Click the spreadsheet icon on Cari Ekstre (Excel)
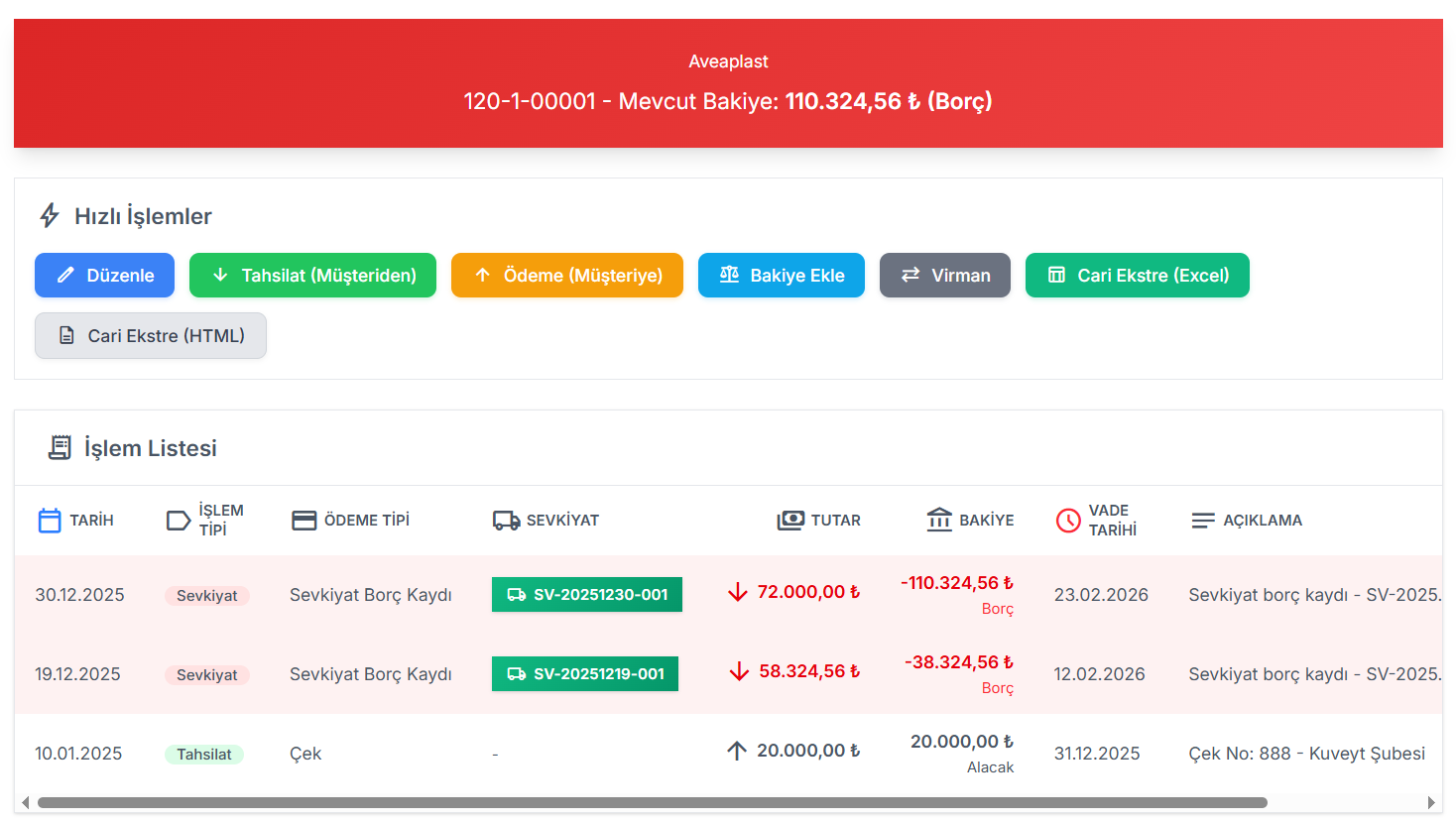The image size is (1456, 822). point(1058,275)
